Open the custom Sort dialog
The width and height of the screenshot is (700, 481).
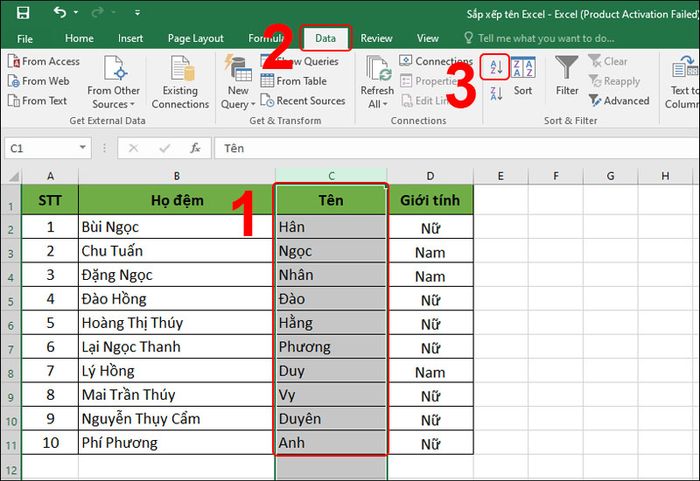[x=523, y=77]
